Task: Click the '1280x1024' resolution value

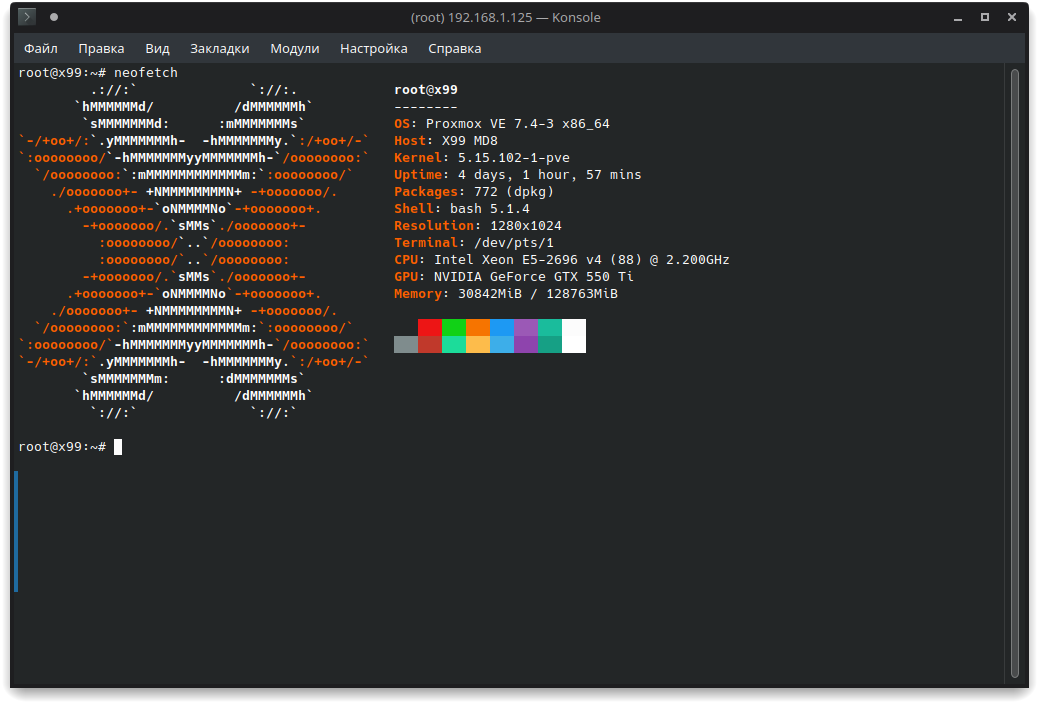Action: [x=525, y=226]
